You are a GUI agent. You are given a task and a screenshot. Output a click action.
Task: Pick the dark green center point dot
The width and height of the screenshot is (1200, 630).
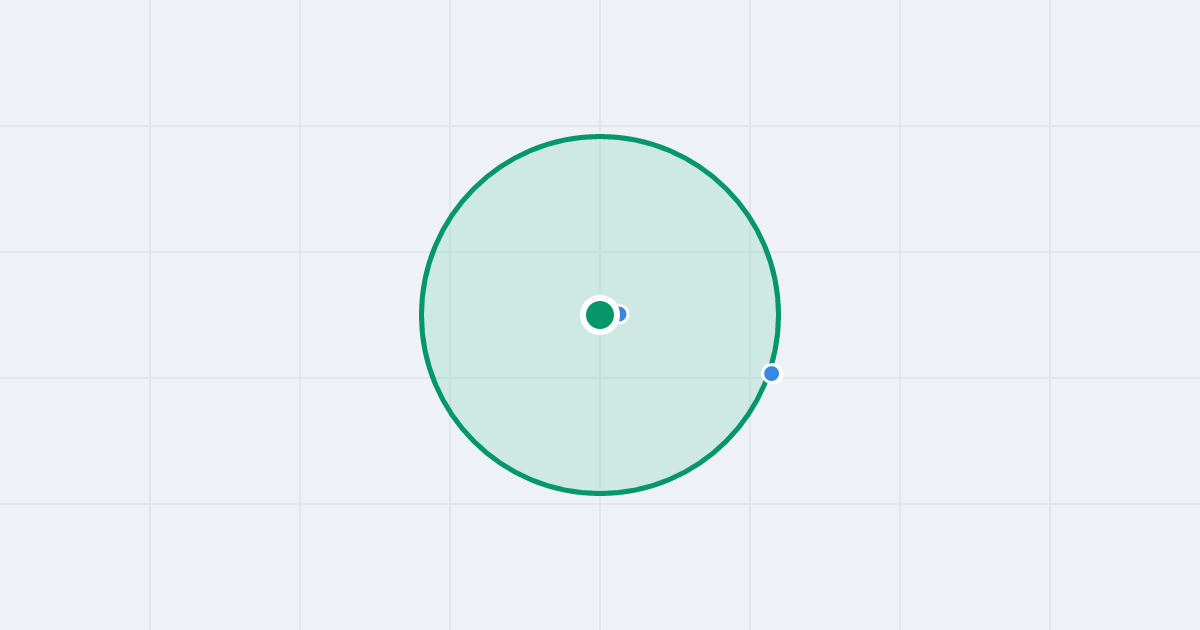600,315
